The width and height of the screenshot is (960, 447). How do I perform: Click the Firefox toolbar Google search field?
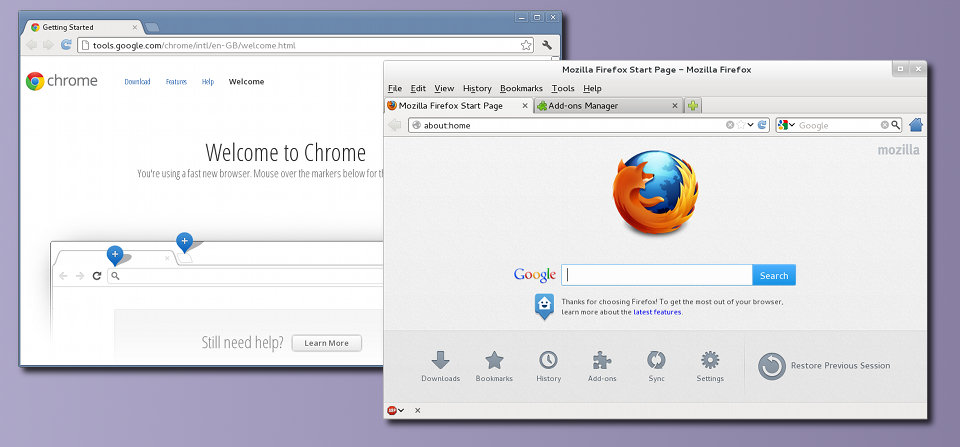838,126
